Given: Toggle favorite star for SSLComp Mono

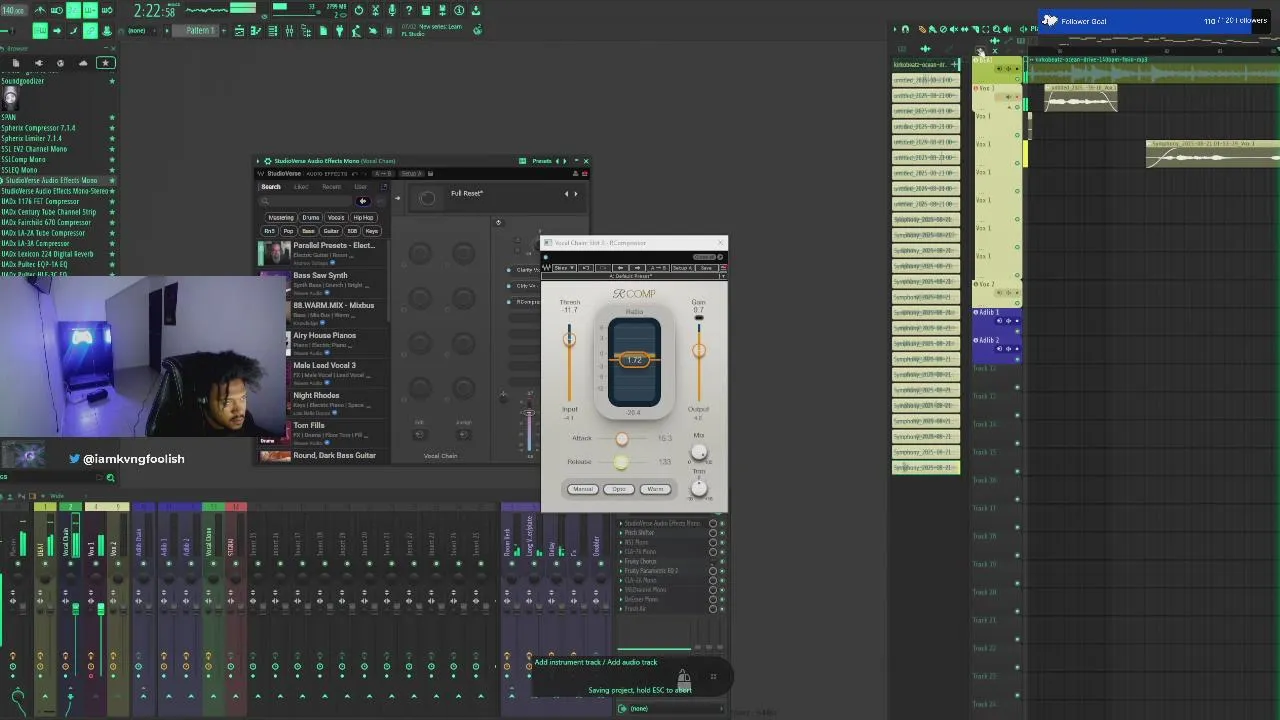Looking at the screenshot, I should 111,159.
